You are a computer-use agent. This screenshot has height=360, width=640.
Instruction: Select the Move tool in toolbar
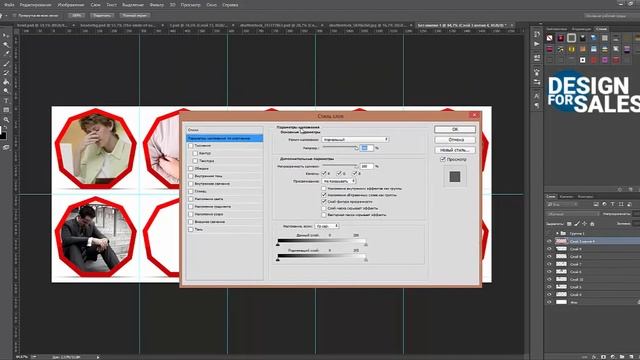pyautogui.click(x=6, y=36)
